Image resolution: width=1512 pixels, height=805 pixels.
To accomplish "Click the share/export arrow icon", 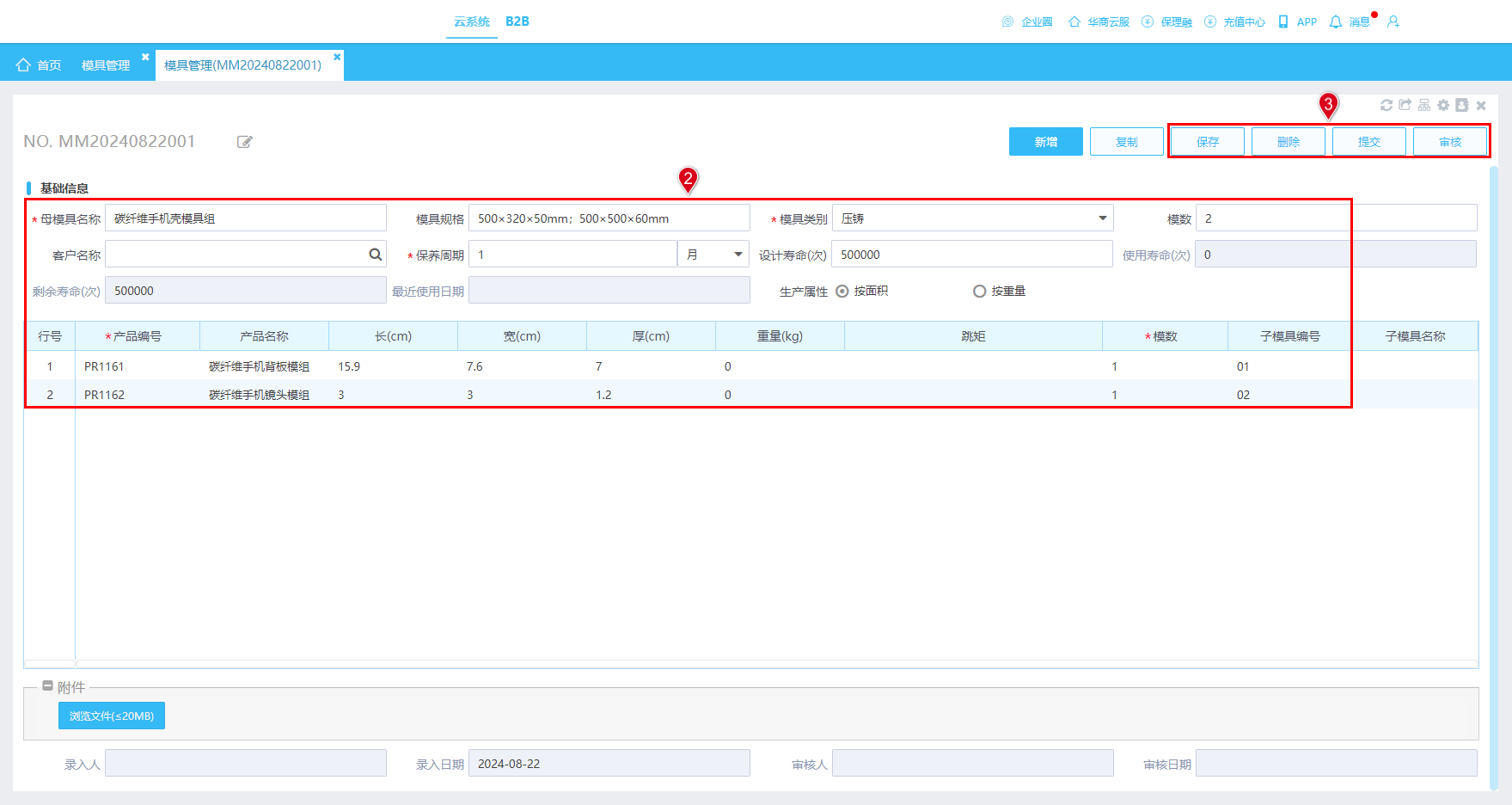I will [1405, 105].
